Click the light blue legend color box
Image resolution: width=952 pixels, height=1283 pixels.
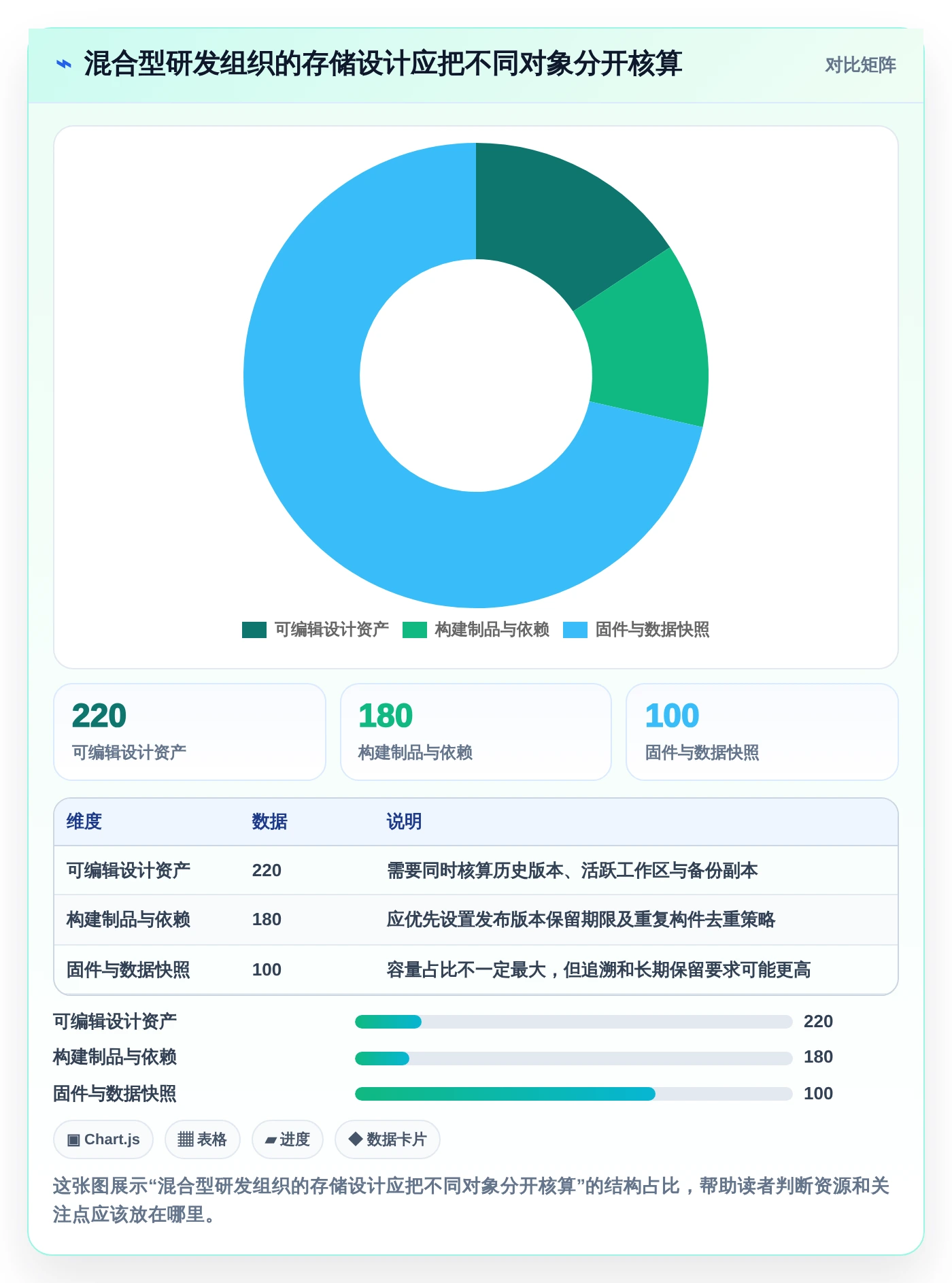pyautogui.click(x=575, y=630)
